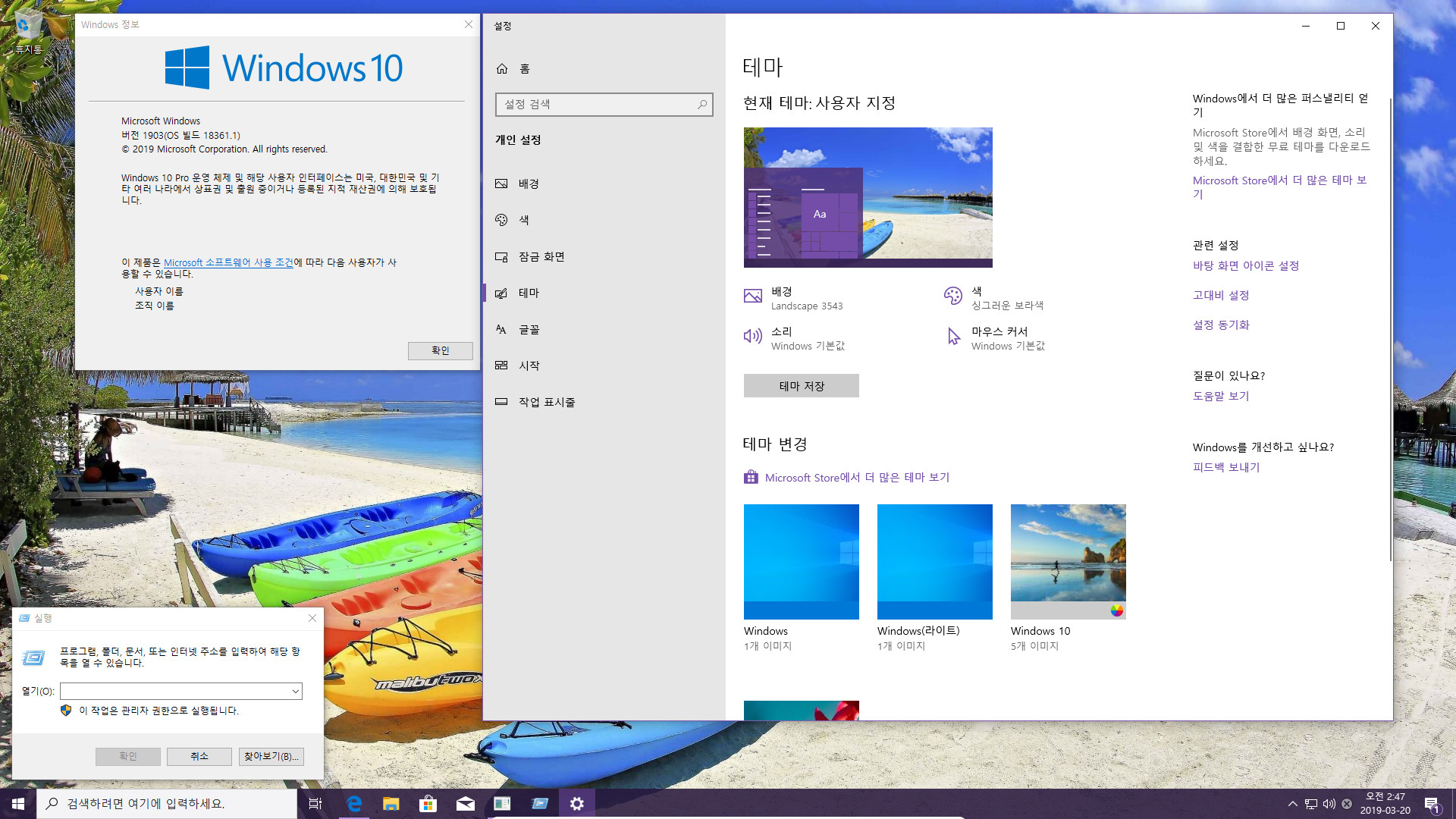Viewport: 1456px width, 819px height.
Task: Click the Color palette icon under current theme
Action: [x=953, y=296]
